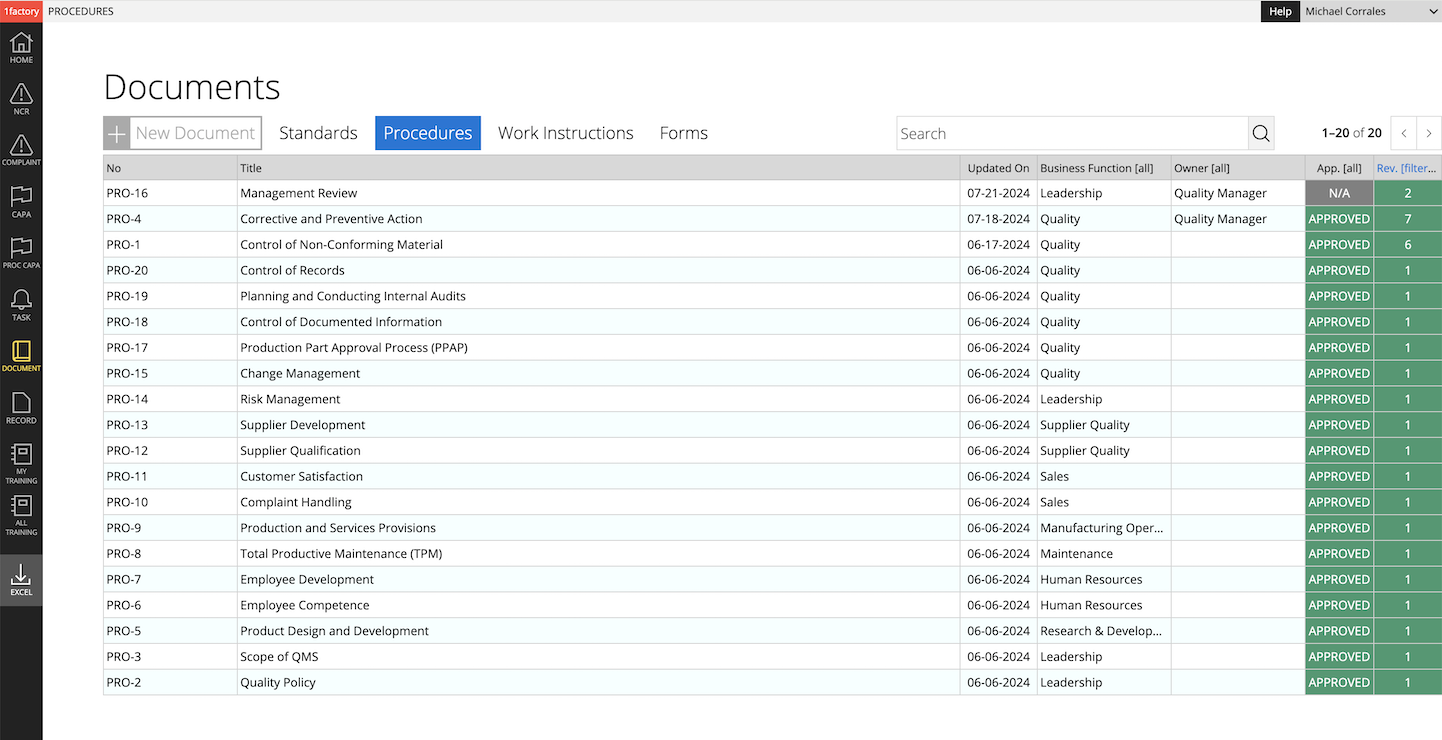
Task: Select the Procedures tab
Action: click(x=428, y=133)
